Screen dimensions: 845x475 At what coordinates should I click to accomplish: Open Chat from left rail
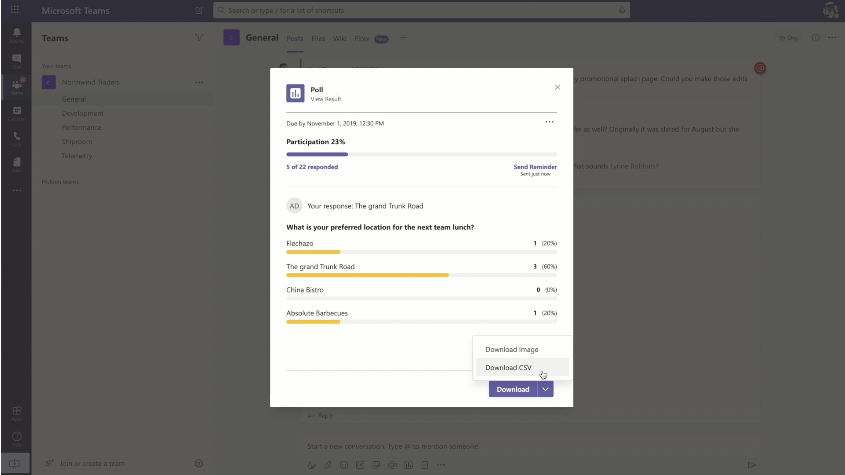click(16, 61)
